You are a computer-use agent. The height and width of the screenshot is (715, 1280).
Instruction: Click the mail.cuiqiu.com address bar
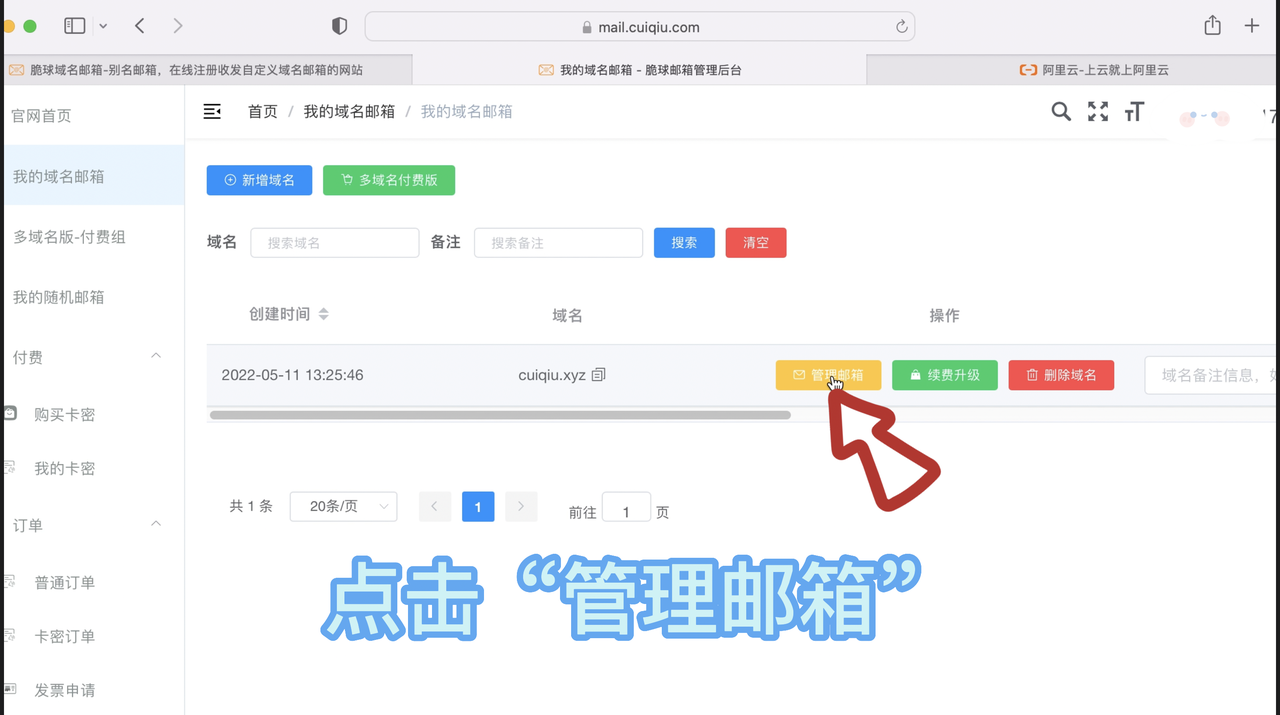(x=640, y=27)
